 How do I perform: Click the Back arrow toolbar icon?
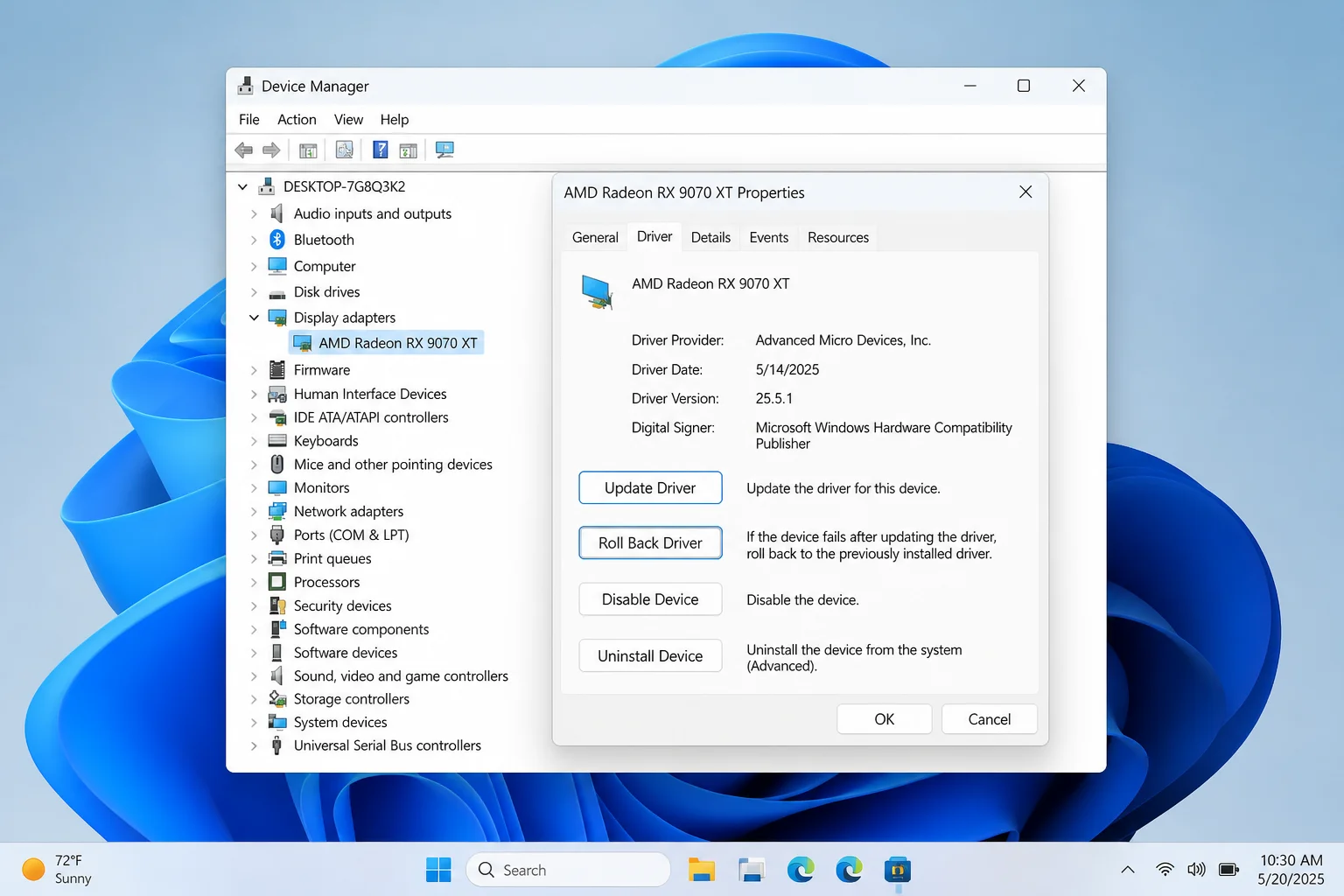pyautogui.click(x=244, y=150)
